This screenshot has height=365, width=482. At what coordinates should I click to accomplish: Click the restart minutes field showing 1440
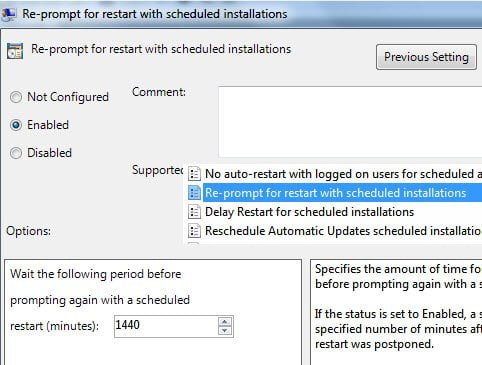tap(166, 326)
